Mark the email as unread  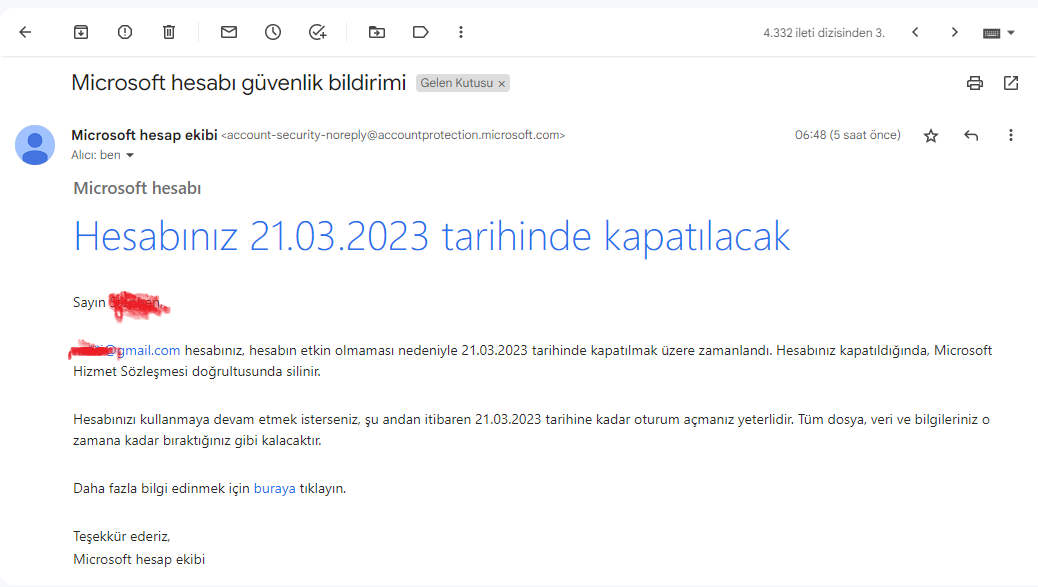[229, 32]
